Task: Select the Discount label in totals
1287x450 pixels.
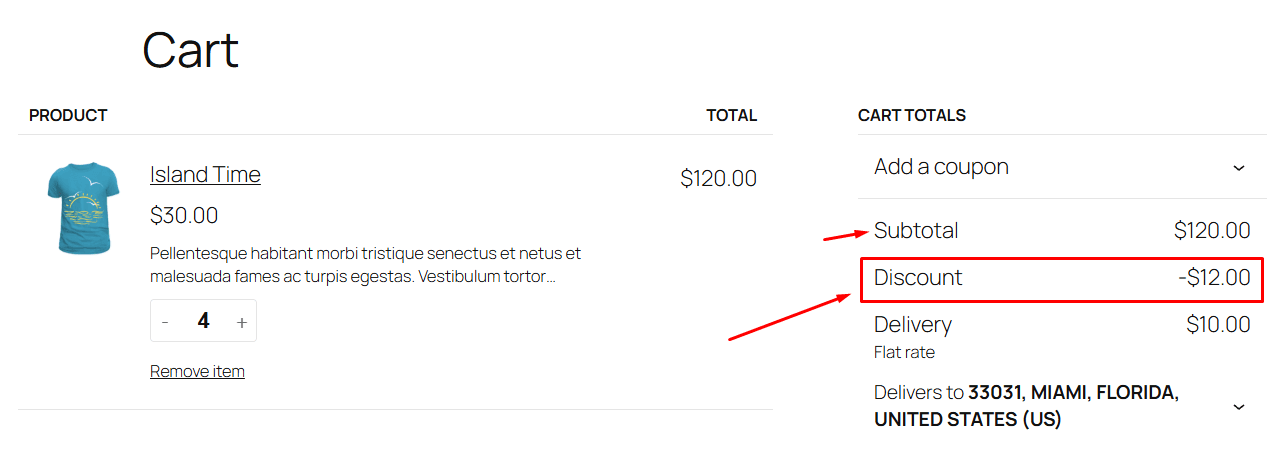Action: [918, 278]
